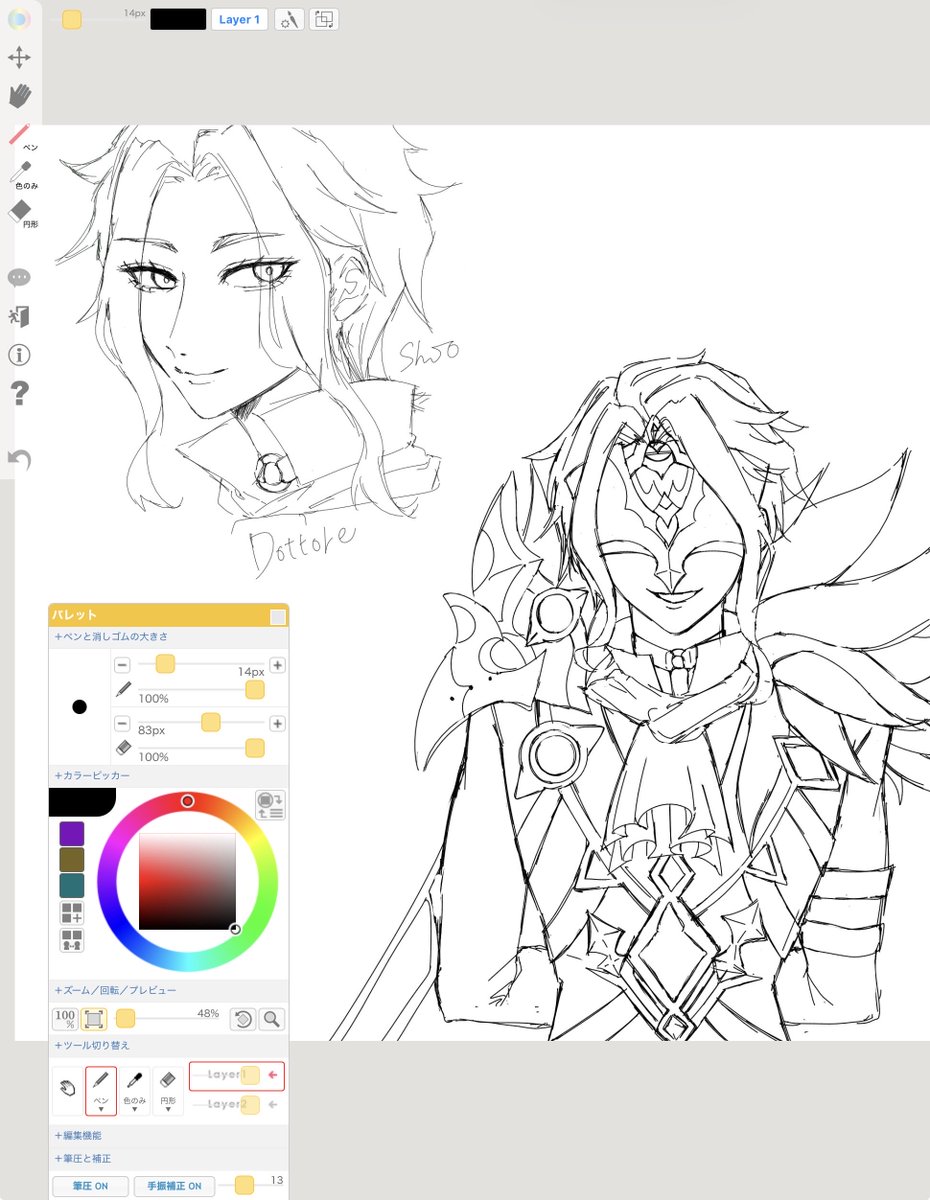Reset the canvas rotation
Screen dimensions: 930x1200
tap(243, 1019)
